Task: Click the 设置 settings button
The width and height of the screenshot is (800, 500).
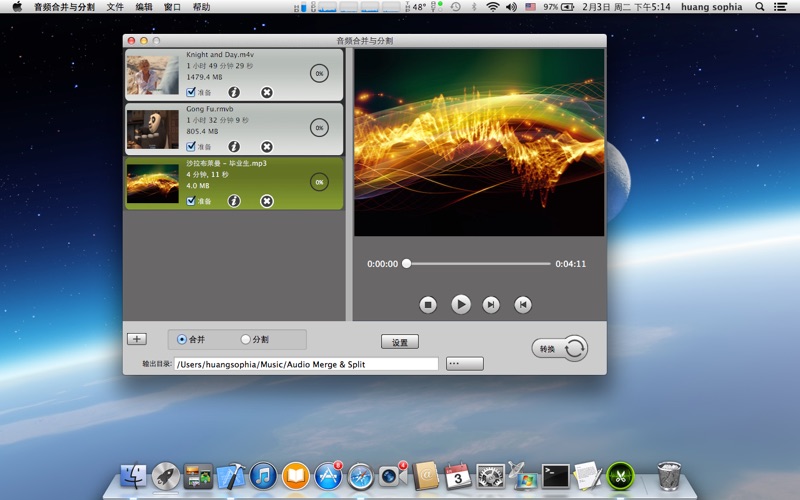Action: [400, 342]
